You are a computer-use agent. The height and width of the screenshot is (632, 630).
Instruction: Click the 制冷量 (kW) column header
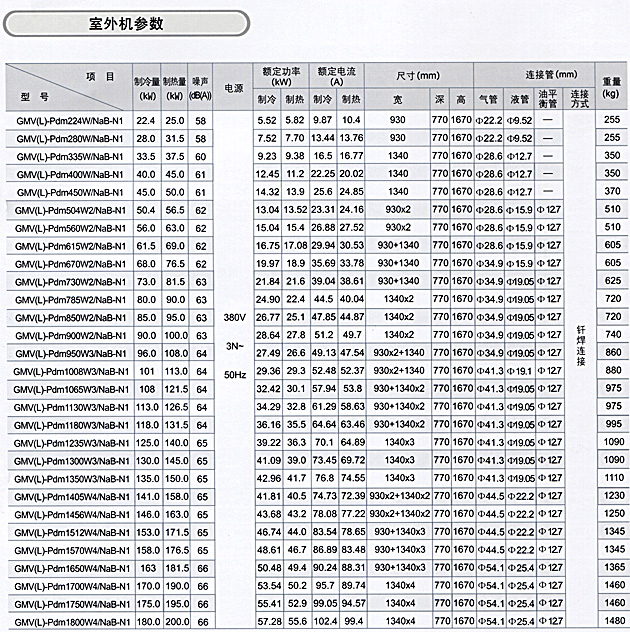click(x=147, y=88)
